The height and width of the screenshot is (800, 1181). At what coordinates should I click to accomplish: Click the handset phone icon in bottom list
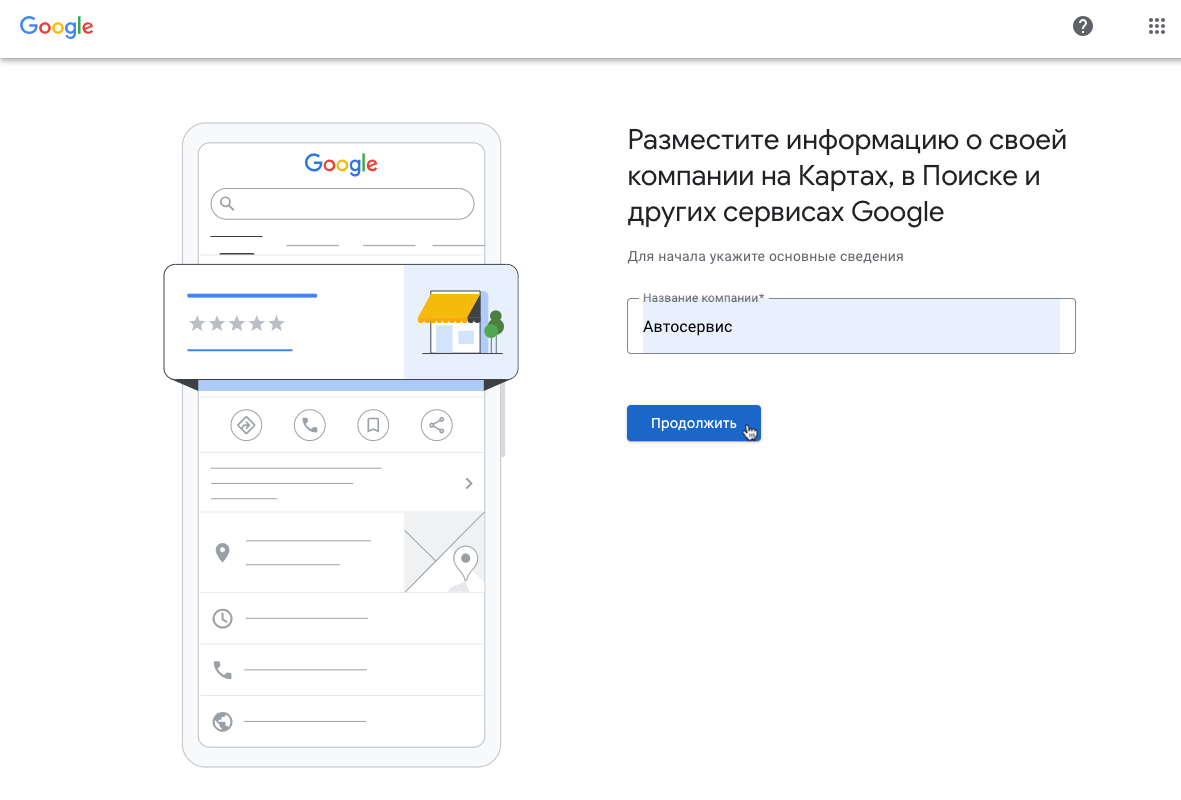pos(222,670)
